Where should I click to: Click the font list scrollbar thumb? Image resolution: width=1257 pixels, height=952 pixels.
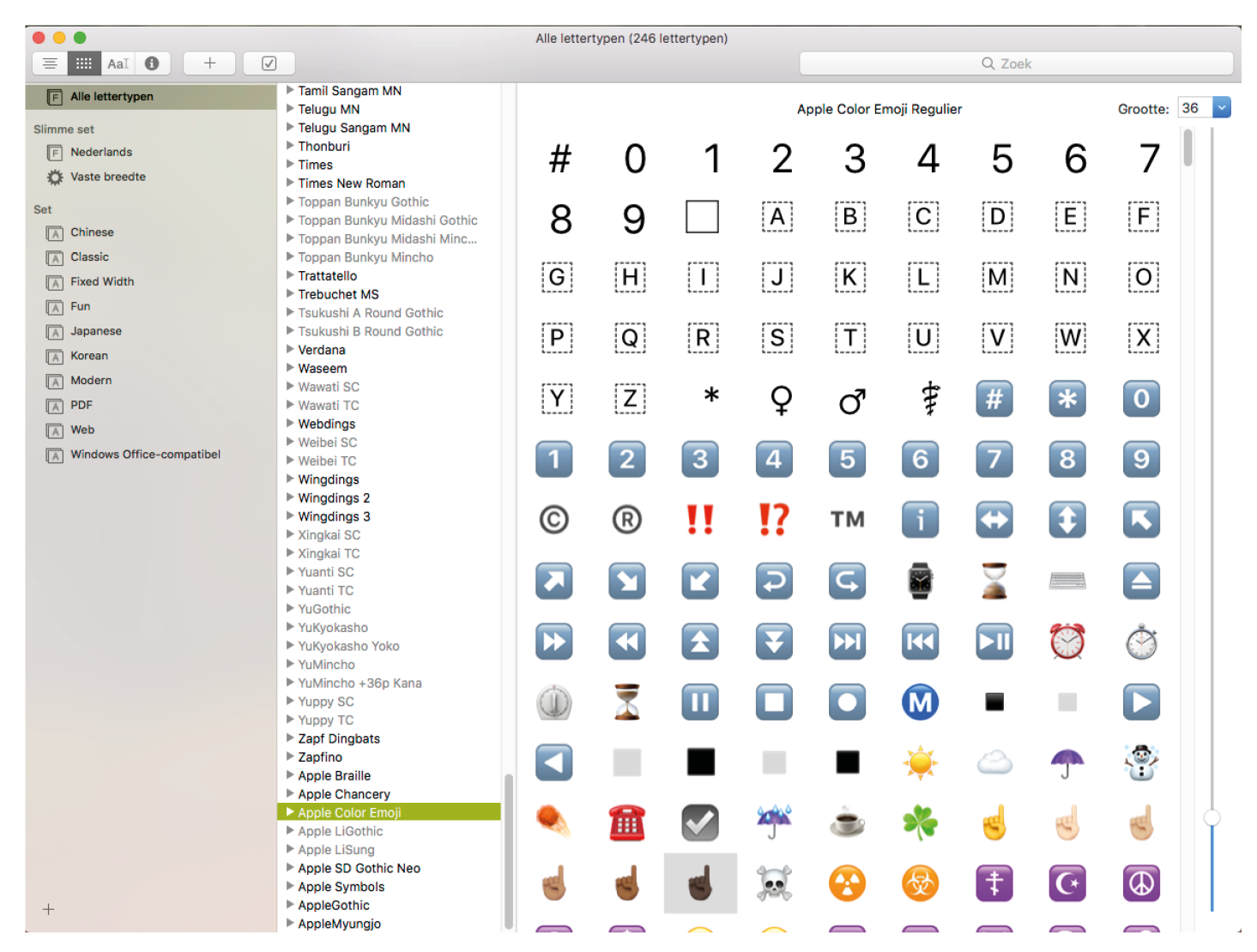[508, 852]
